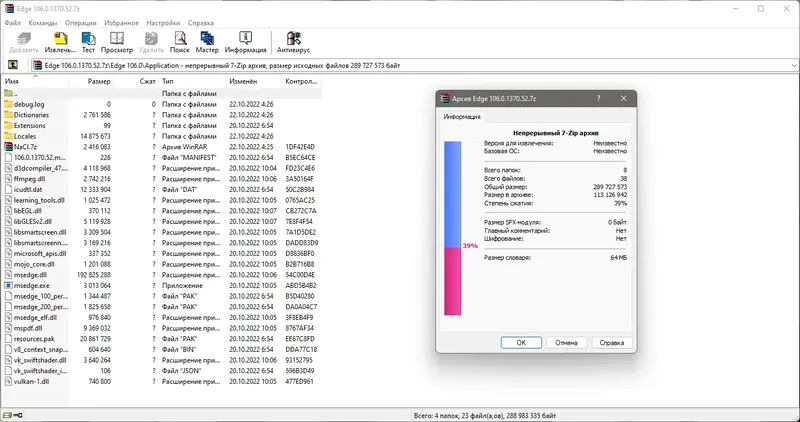Click the status bar totals text
Screen dimensions: 800x422
[485, 416]
